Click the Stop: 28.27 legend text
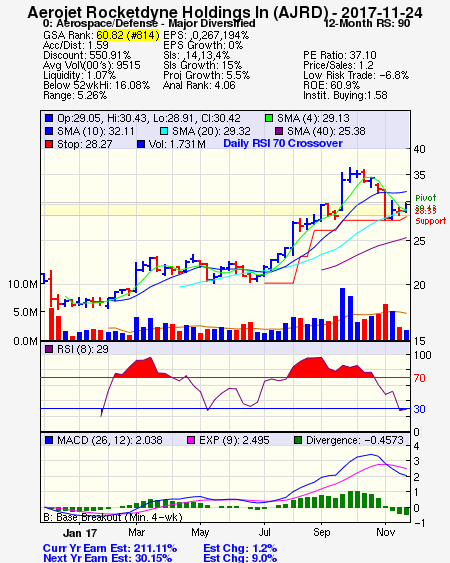 click(x=85, y=144)
